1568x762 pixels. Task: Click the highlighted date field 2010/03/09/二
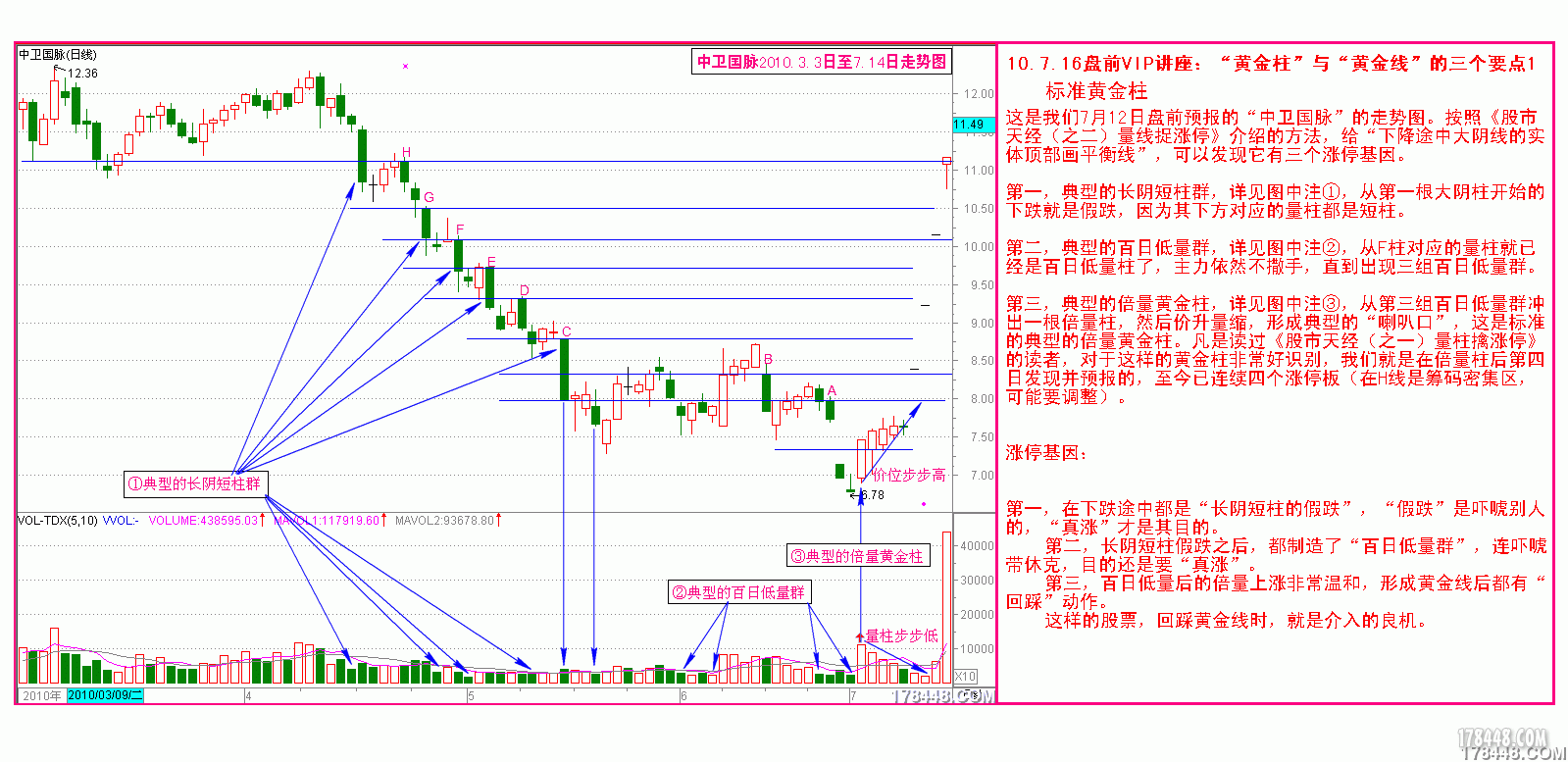(x=105, y=695)
